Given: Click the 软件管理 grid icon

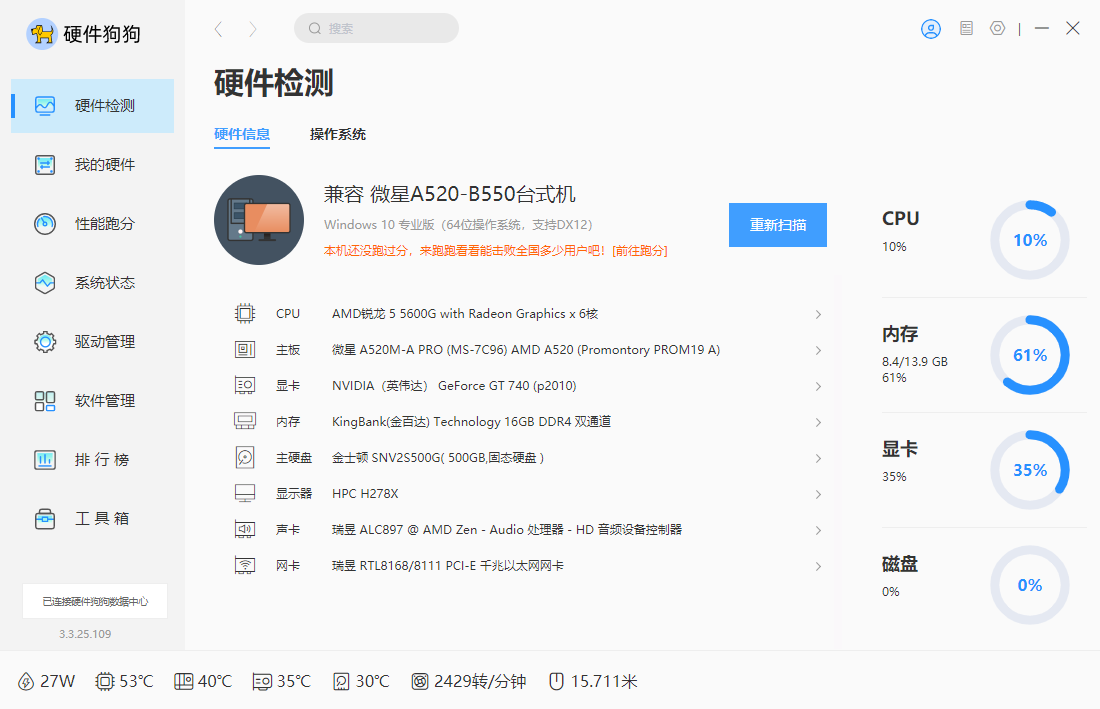Looking at the screenshot, I should pos(45,400).
